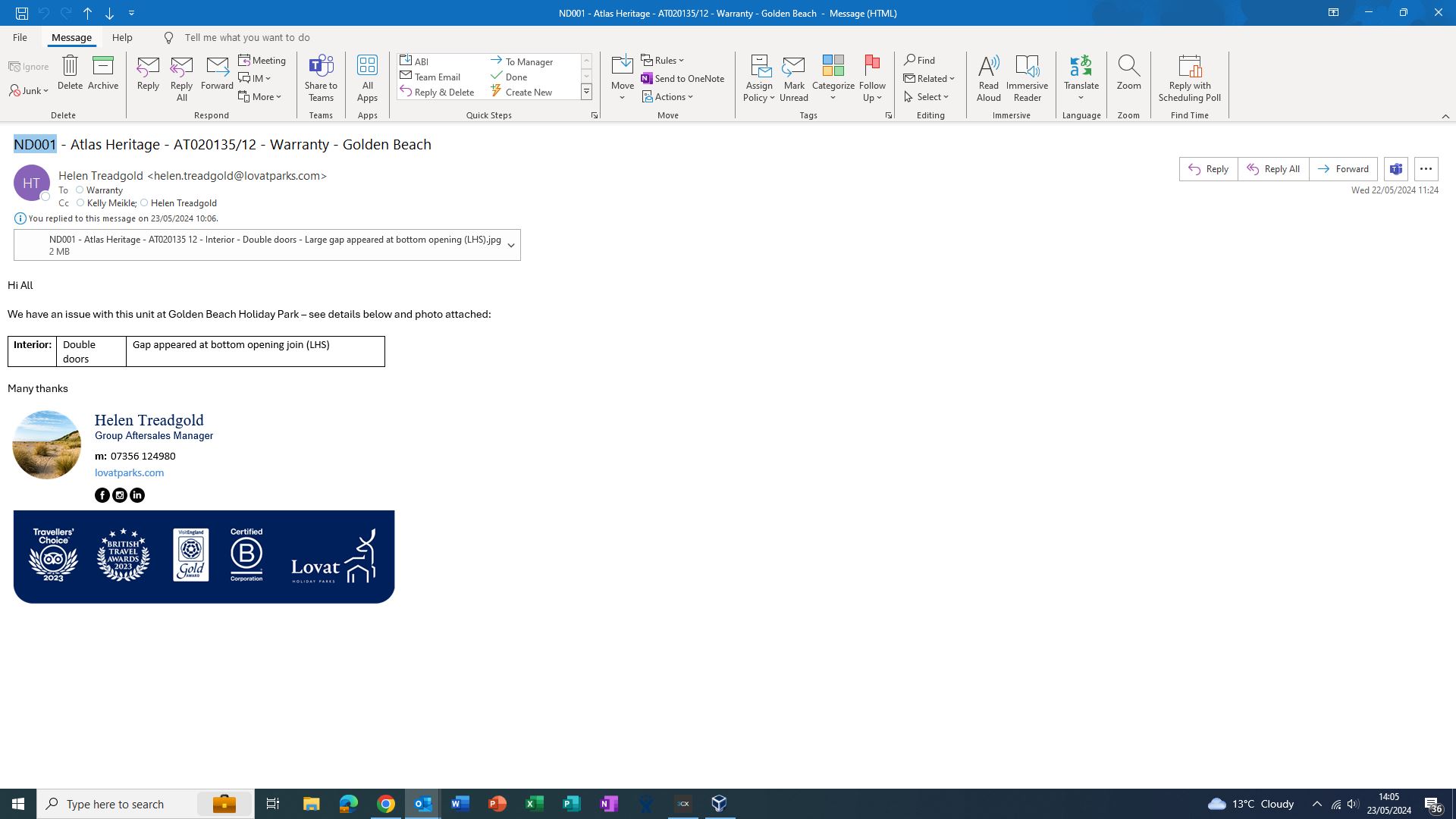Expand the Quick Steps gallery
The height and width of the screenshot is (819, 1456).
click(x=586, y=93)
